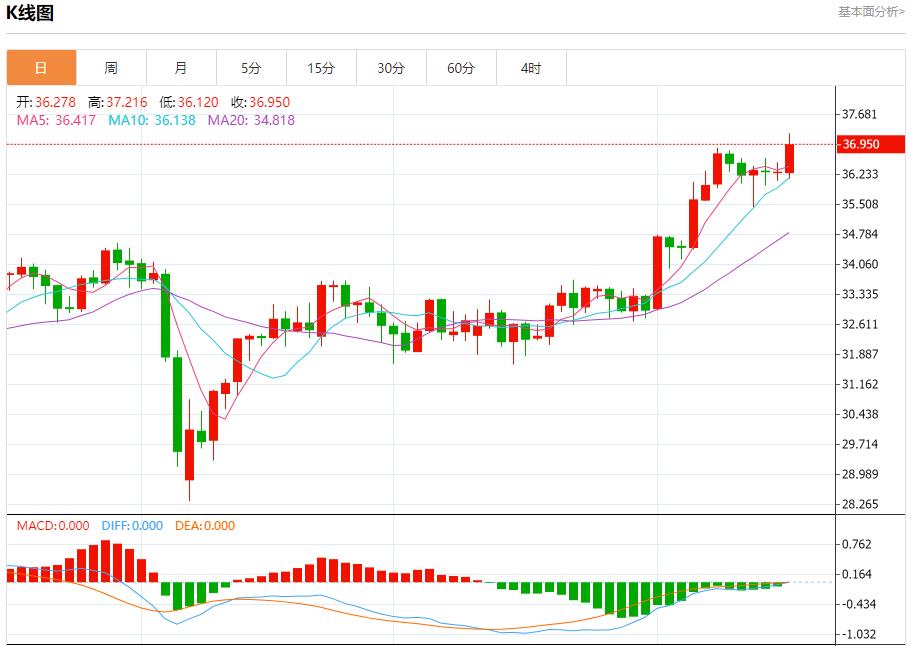Click the DEA legend label

tap(205, 526)
